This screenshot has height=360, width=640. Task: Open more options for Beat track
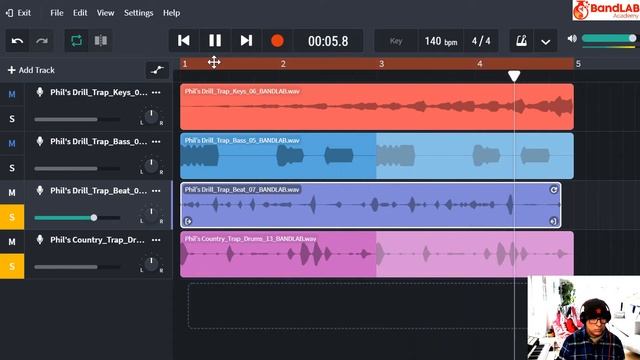point(156,191)
